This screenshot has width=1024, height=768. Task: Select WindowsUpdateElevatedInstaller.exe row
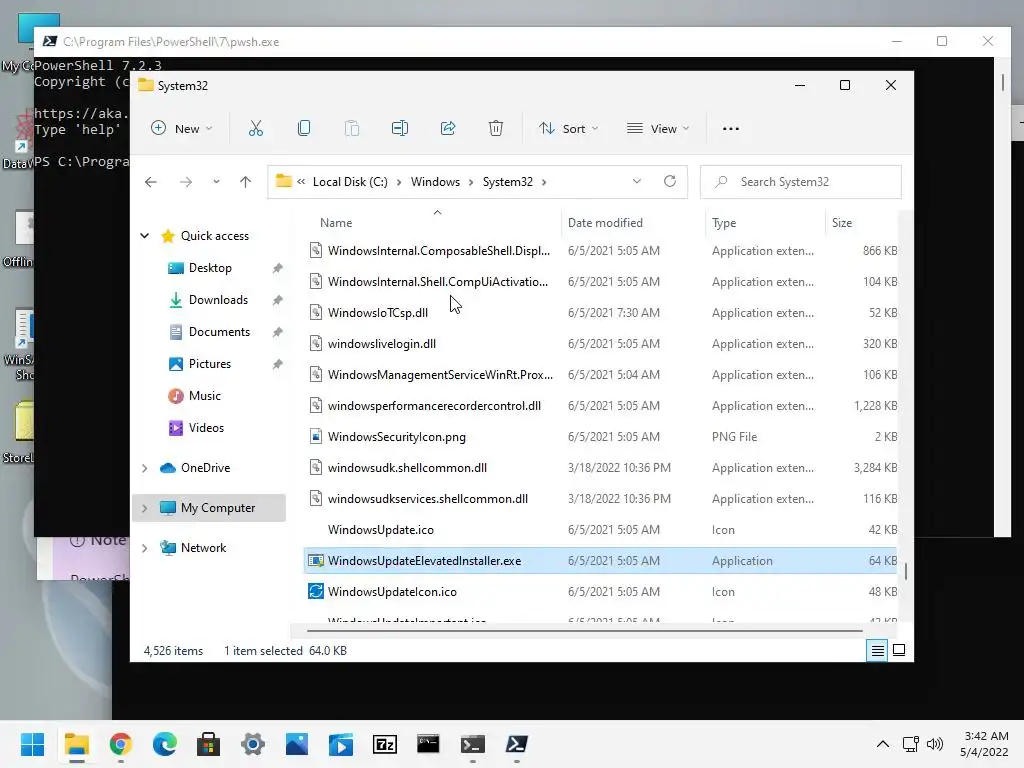(600, 561)
